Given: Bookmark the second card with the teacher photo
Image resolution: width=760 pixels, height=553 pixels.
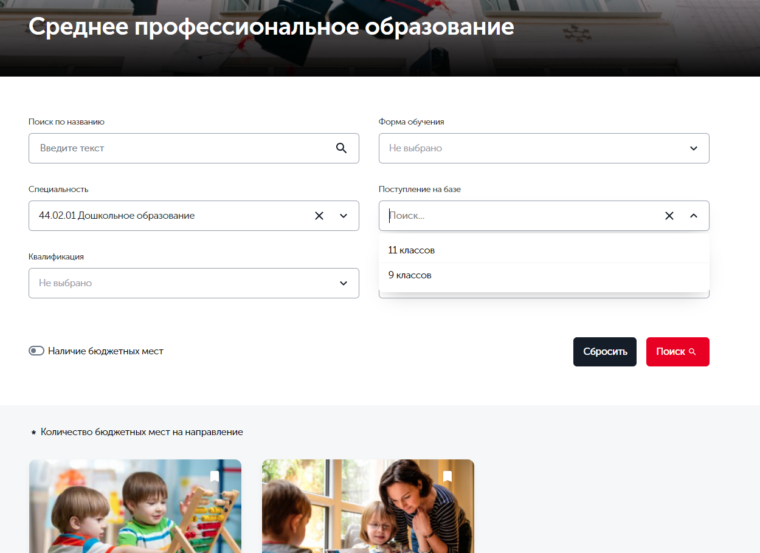Looking at the screenshot, I should click(448, 476).
